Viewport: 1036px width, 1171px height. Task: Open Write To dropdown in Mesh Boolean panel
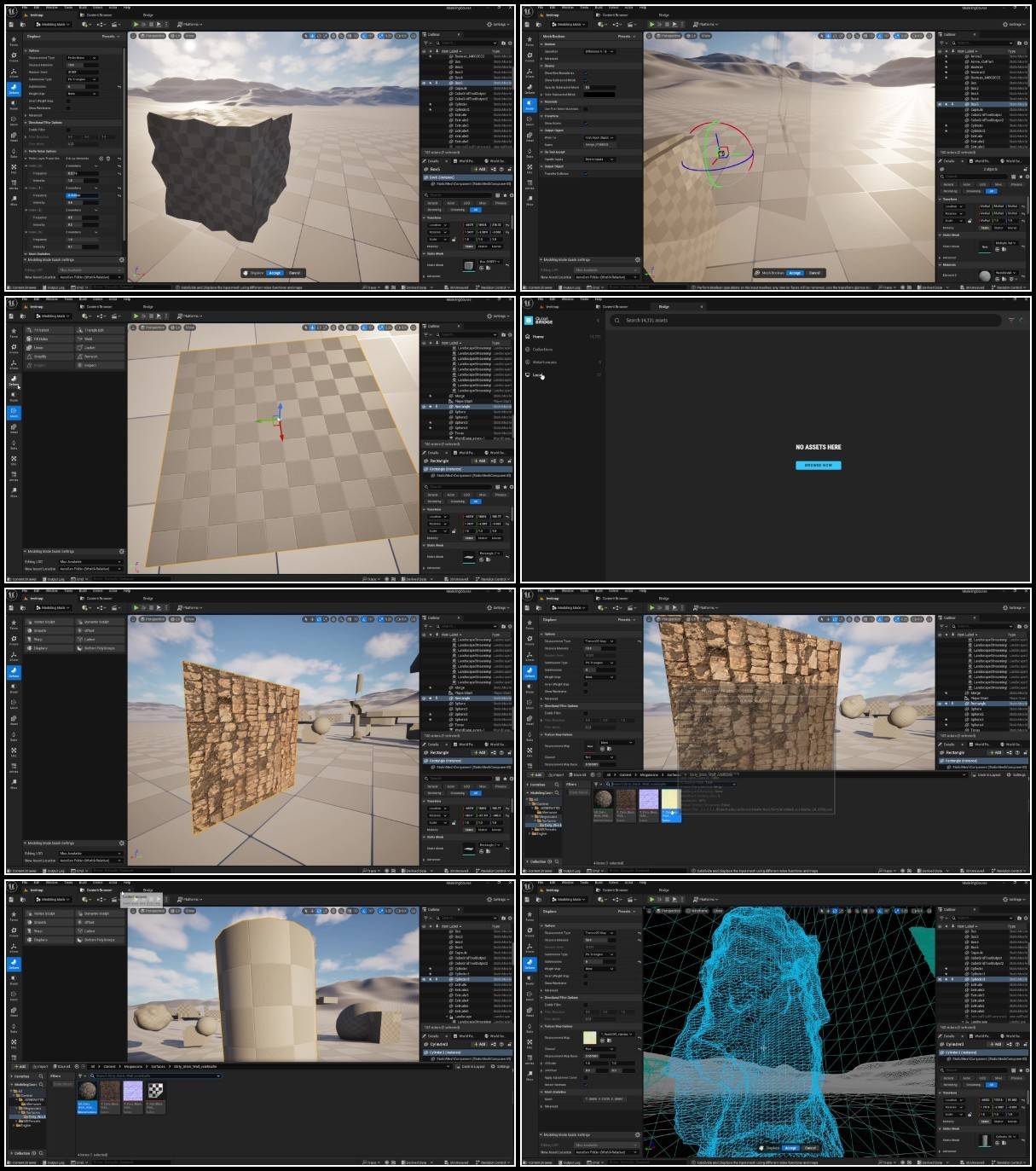point(599,137)
